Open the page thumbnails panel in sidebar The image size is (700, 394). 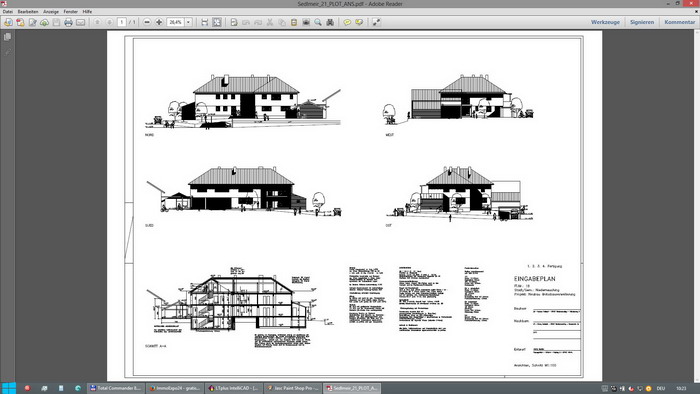(x=8, y=37)
